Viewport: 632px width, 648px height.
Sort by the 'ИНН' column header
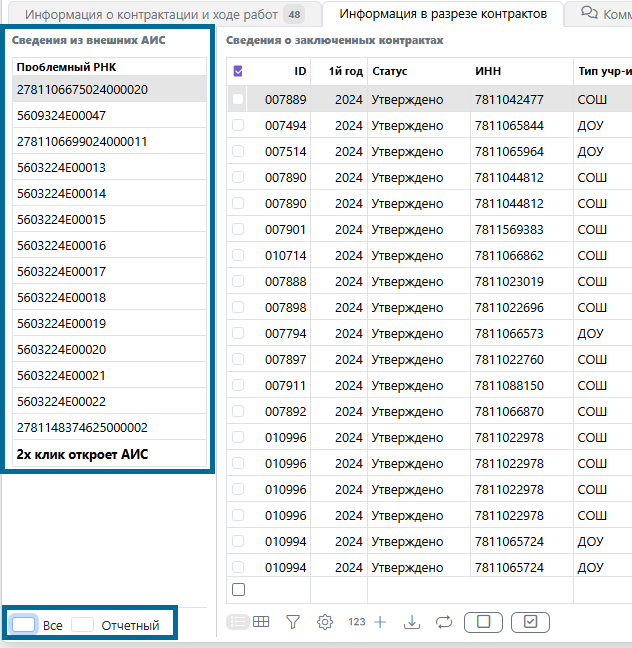[x=488, y=72]
